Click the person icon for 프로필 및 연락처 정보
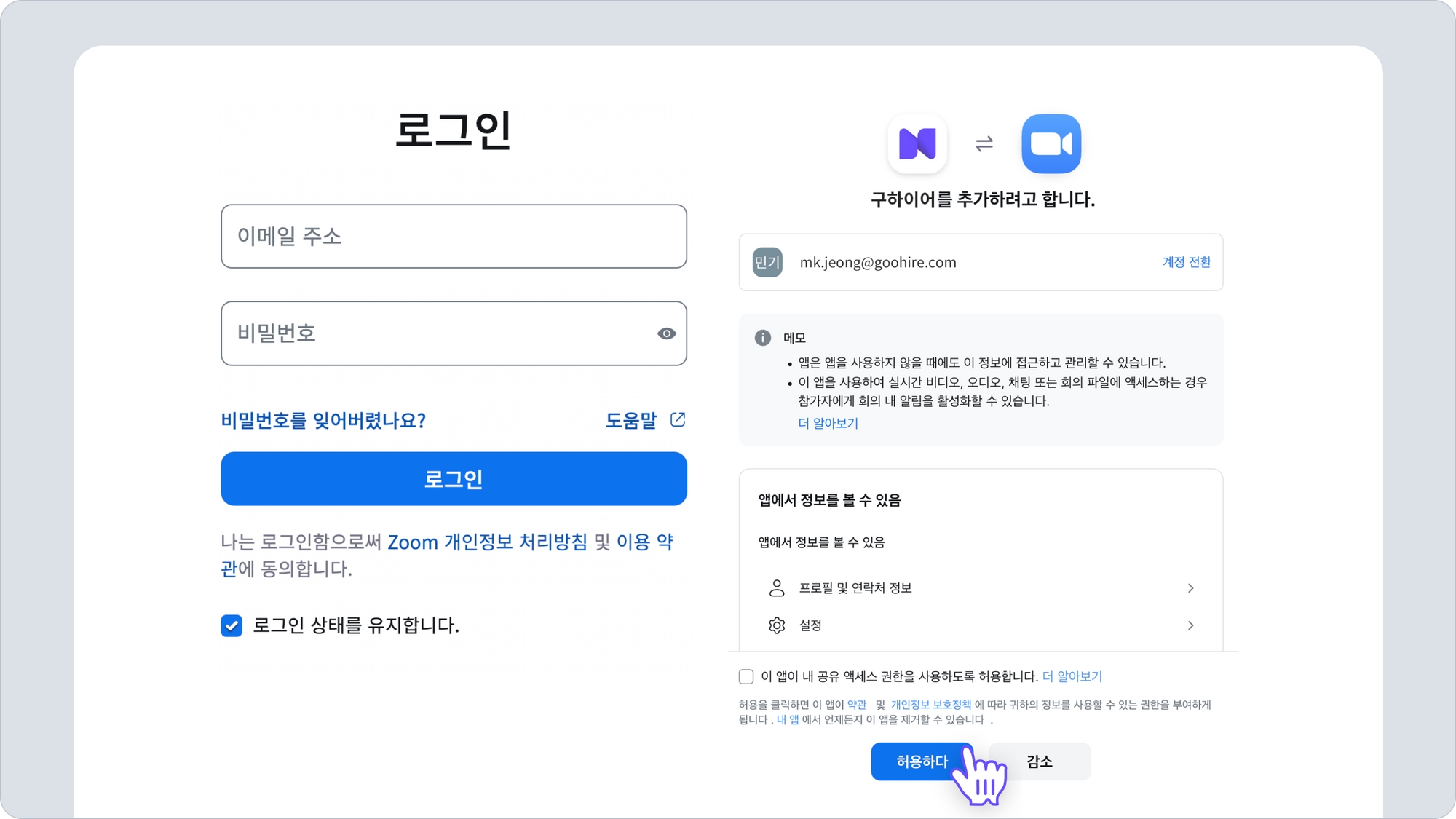This screenshot has width=1456, height=819. (x=777, y=588)
